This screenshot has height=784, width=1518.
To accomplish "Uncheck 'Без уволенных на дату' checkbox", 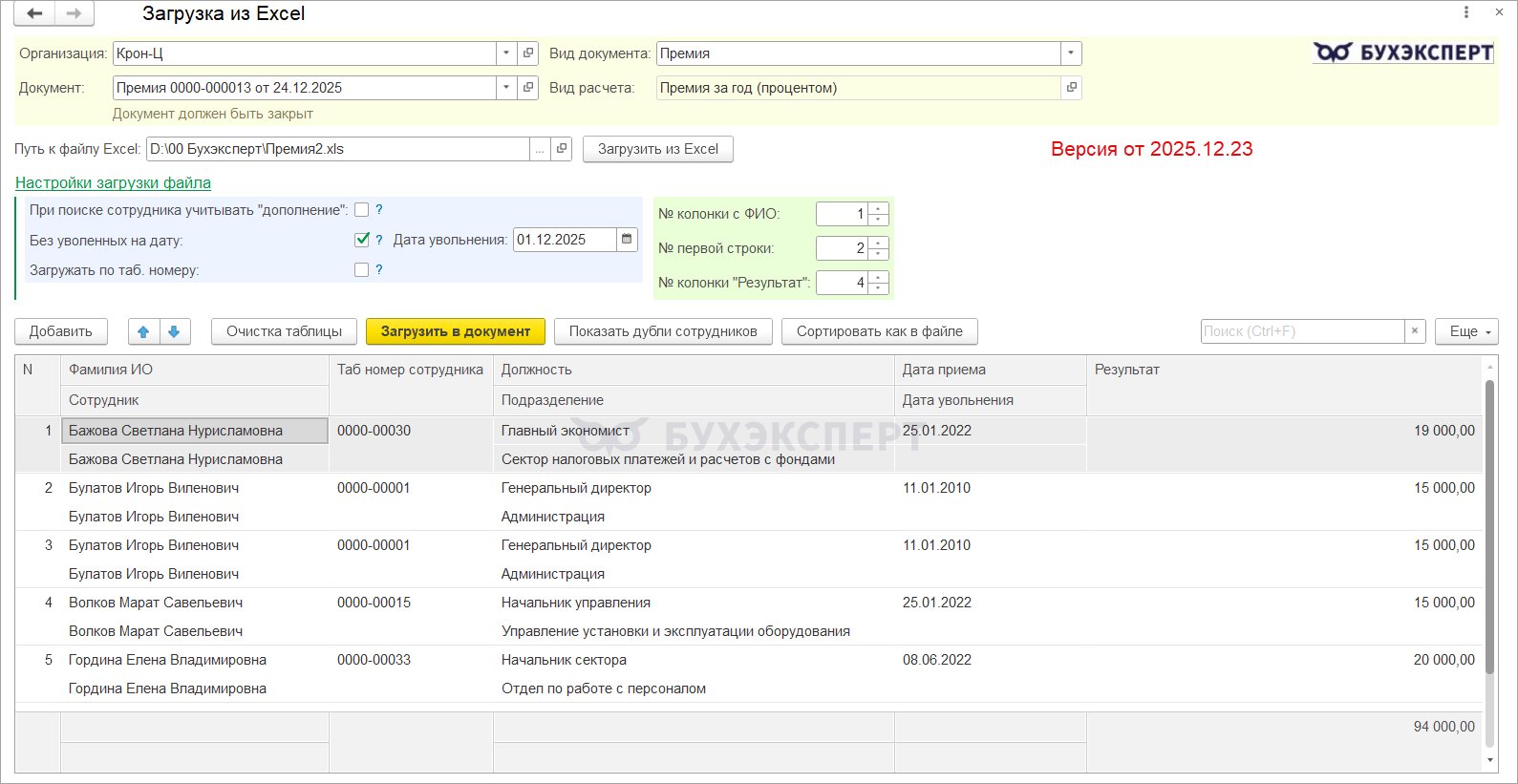I will [x=361, y=240].
